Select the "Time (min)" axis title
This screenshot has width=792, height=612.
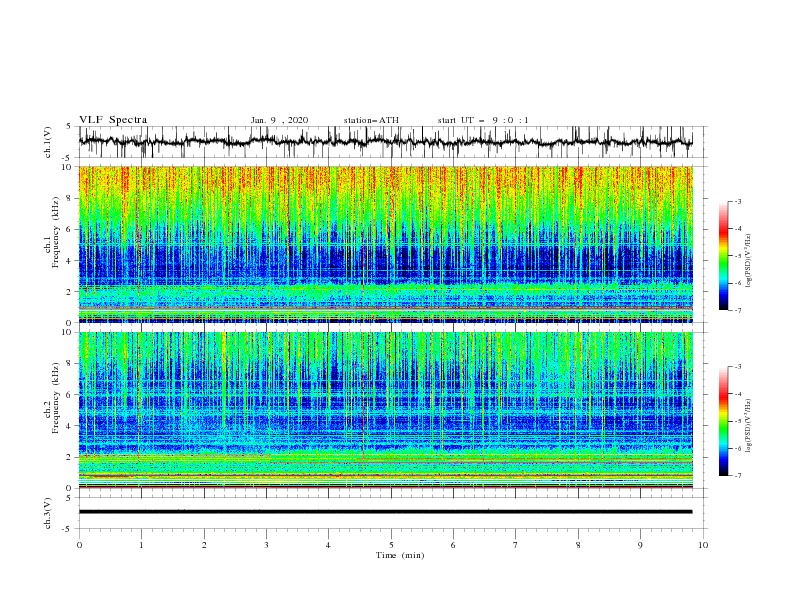(x=400, y=555)
